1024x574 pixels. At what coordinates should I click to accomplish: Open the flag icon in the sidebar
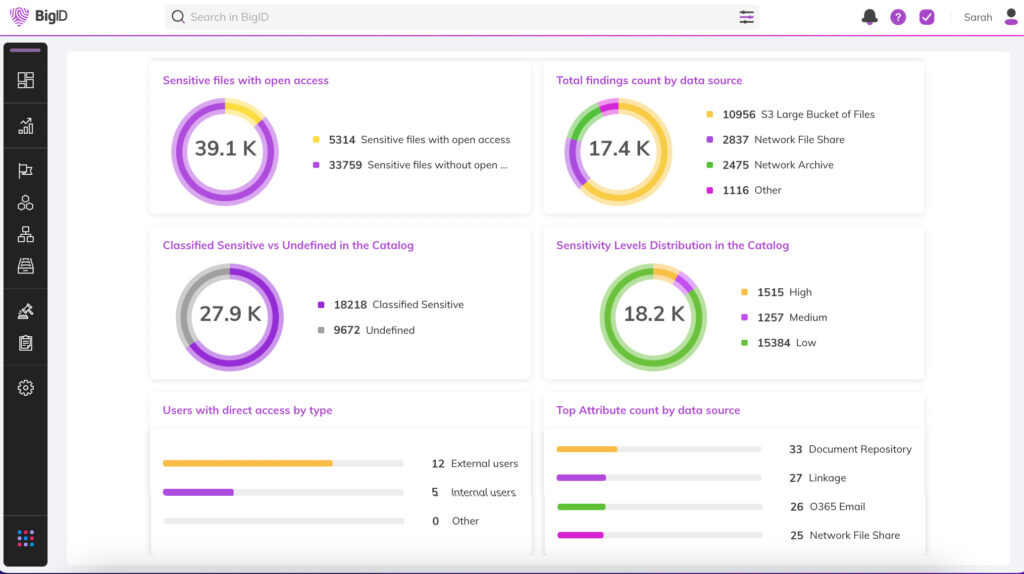26,171
